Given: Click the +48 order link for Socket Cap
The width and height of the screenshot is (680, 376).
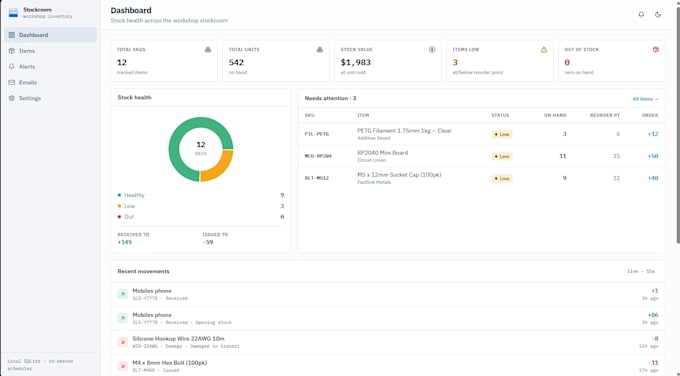Looking at the screenshot, I should [x=653, y=178].
